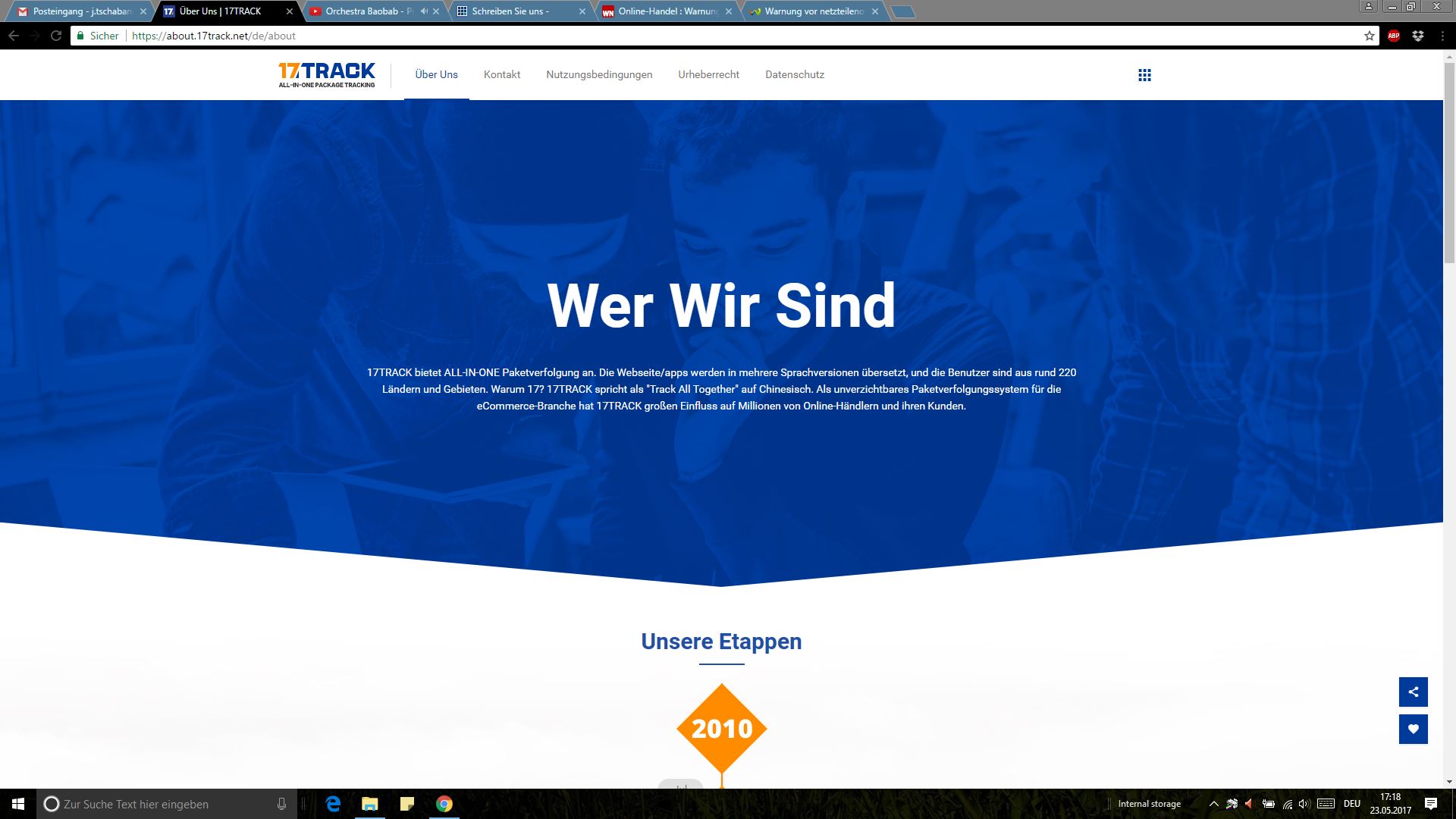Click the Wer Wir Sind heading

[721, 306]
